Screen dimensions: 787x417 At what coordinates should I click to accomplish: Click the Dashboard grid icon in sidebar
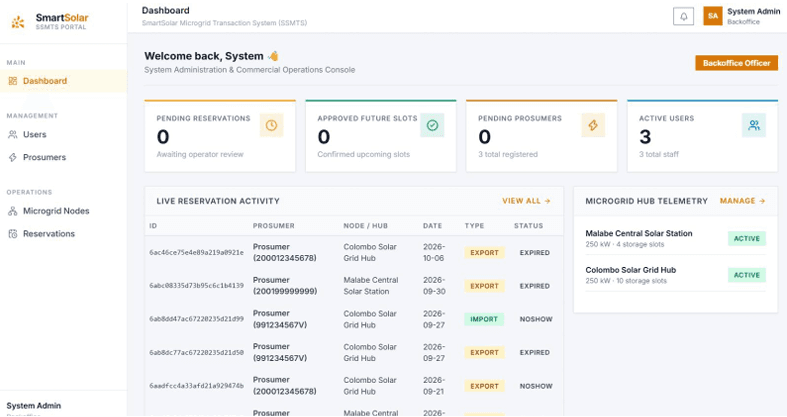pyautogui.click(x=13, y=81)
